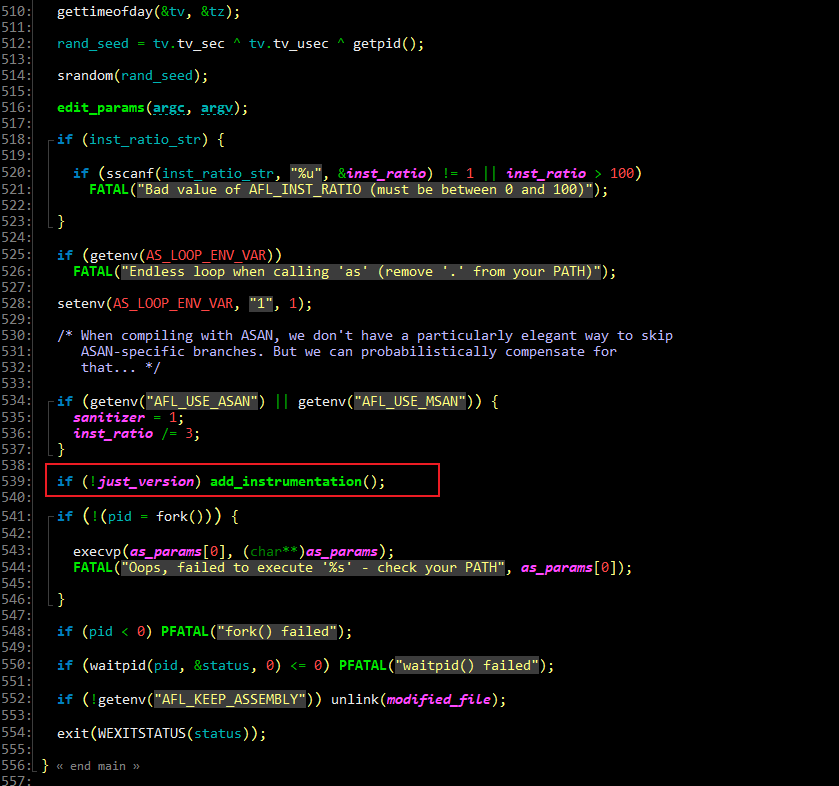Click tv.tv_usec on line 512
Screen dimensions: 839x786
pyautogui.click(x=288, y=43)
